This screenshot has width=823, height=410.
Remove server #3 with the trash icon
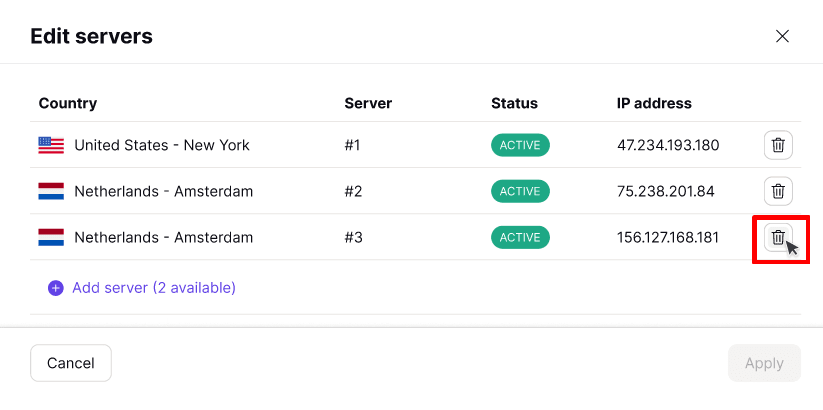pos(778,238)
